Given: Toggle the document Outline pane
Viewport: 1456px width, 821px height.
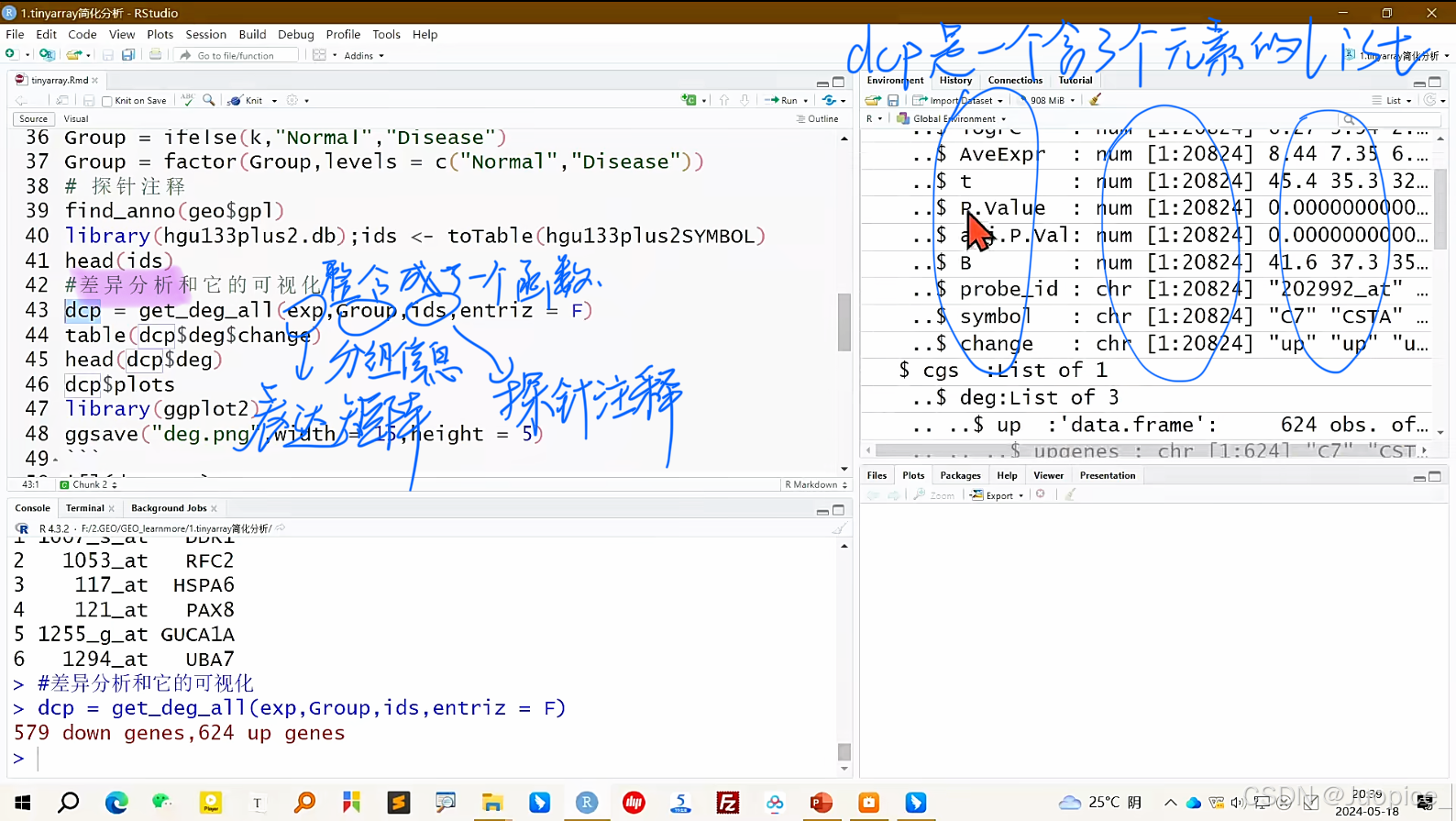Looking at the screenshot, I should coord(817,118).
